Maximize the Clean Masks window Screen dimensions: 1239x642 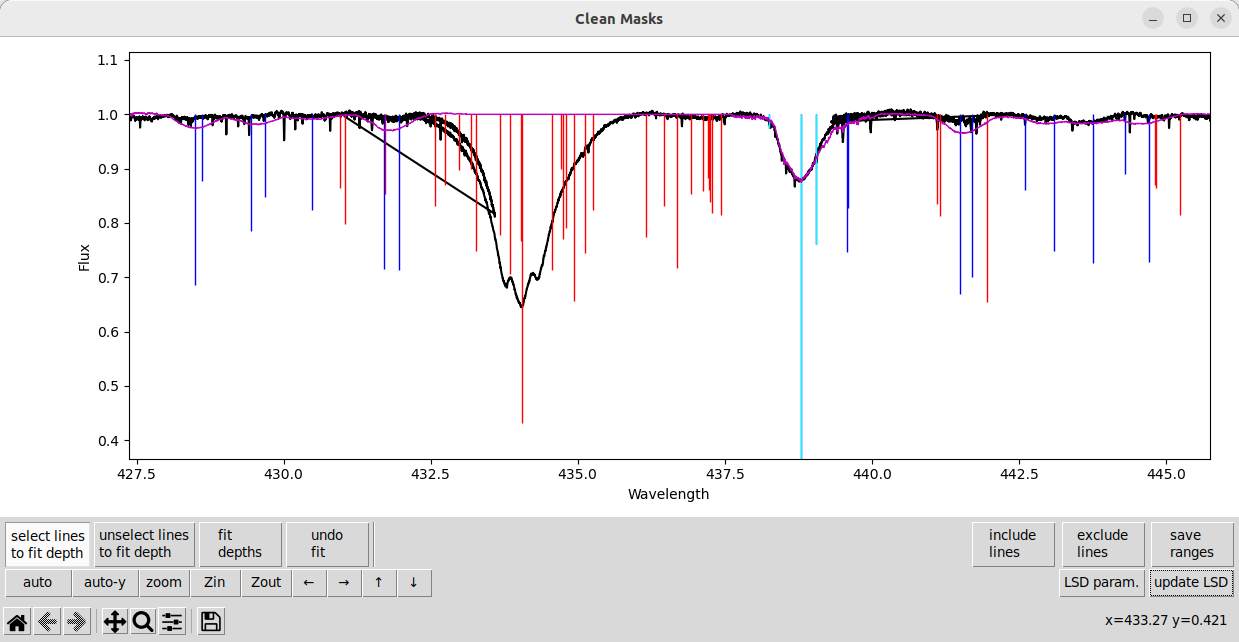point(1187,18)
